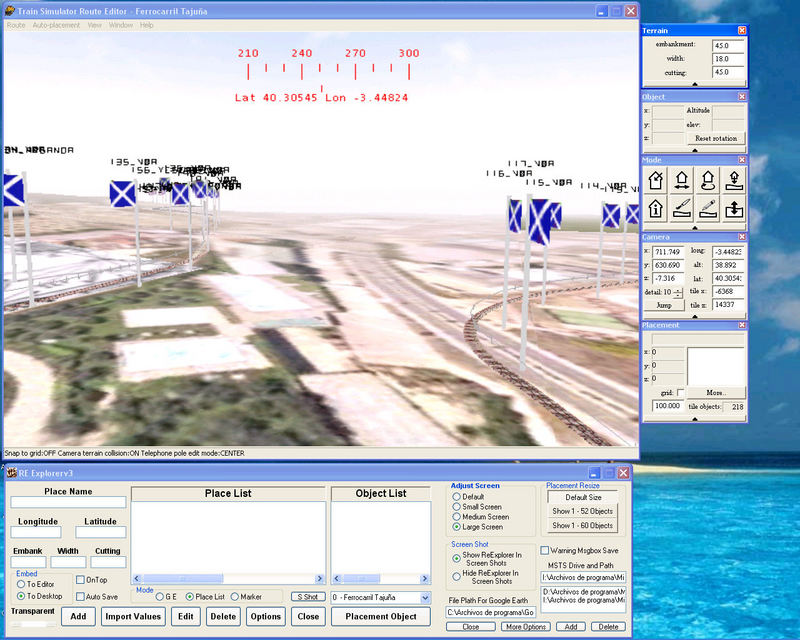
Task: Select the flat terrain pencil tool
Action: pyautogui.click(x=707, y=208)
